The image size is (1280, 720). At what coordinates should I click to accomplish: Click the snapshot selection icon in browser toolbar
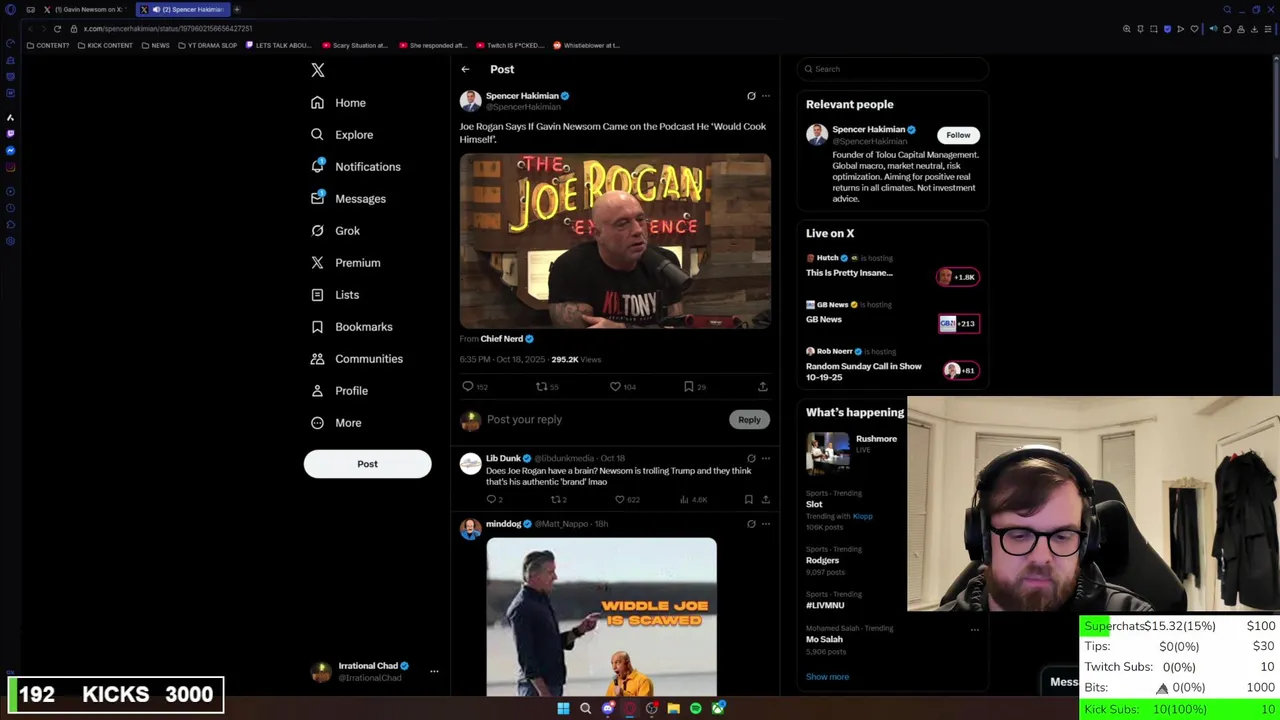[x=1153, y=29]
